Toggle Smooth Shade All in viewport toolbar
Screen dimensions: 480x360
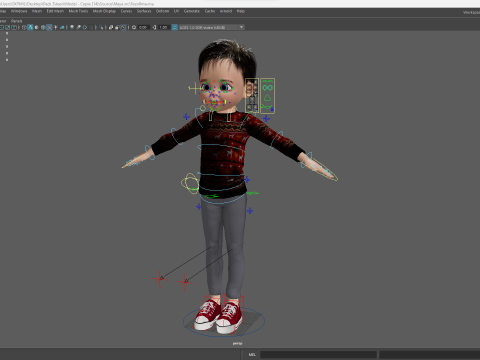pyautogui.click(x=30, y=27)
